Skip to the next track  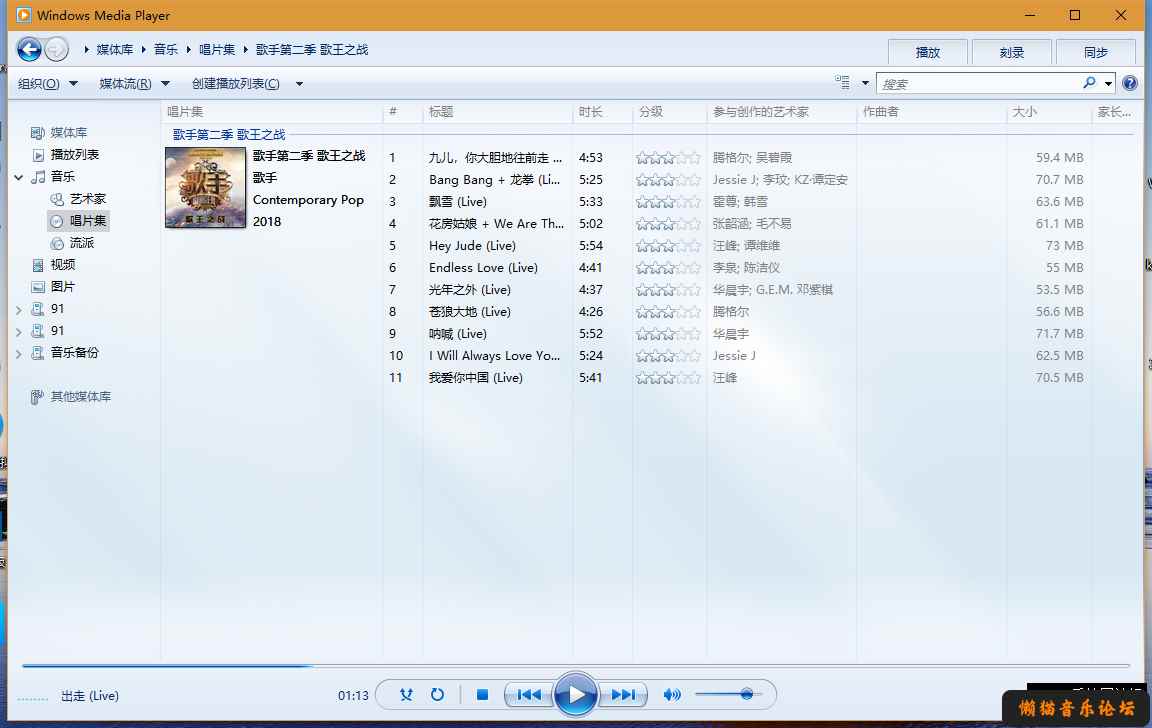(x=623, y=695)
